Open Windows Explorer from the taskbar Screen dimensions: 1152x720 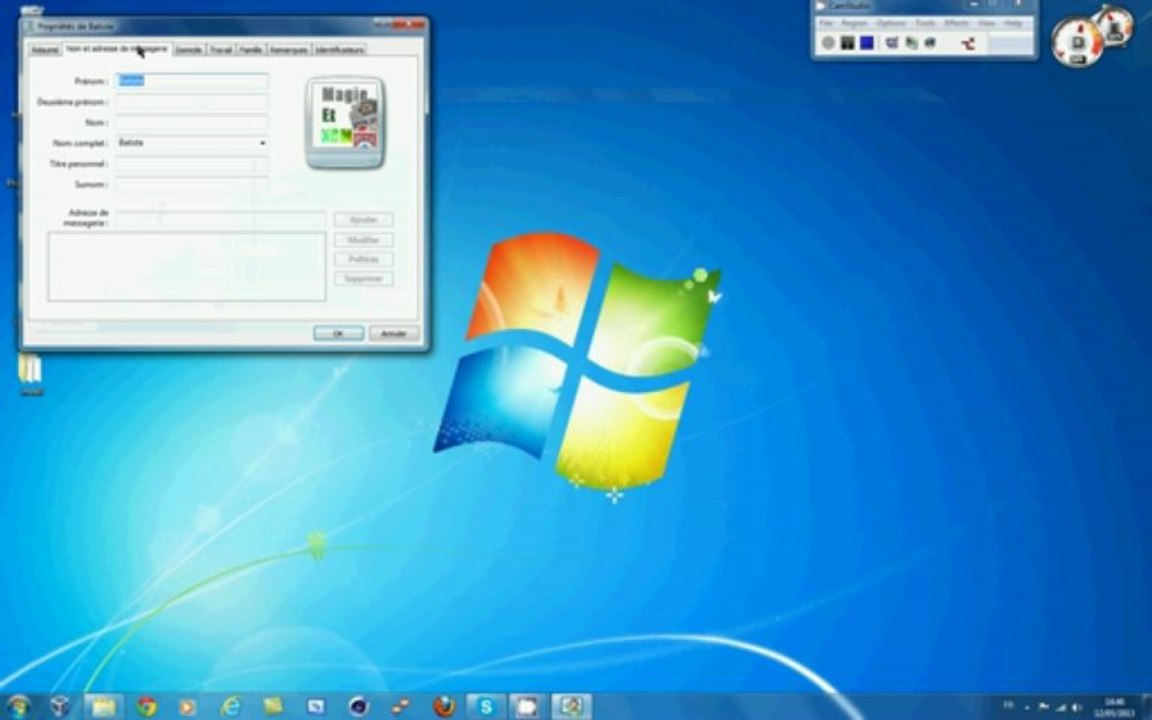(104, 707)
